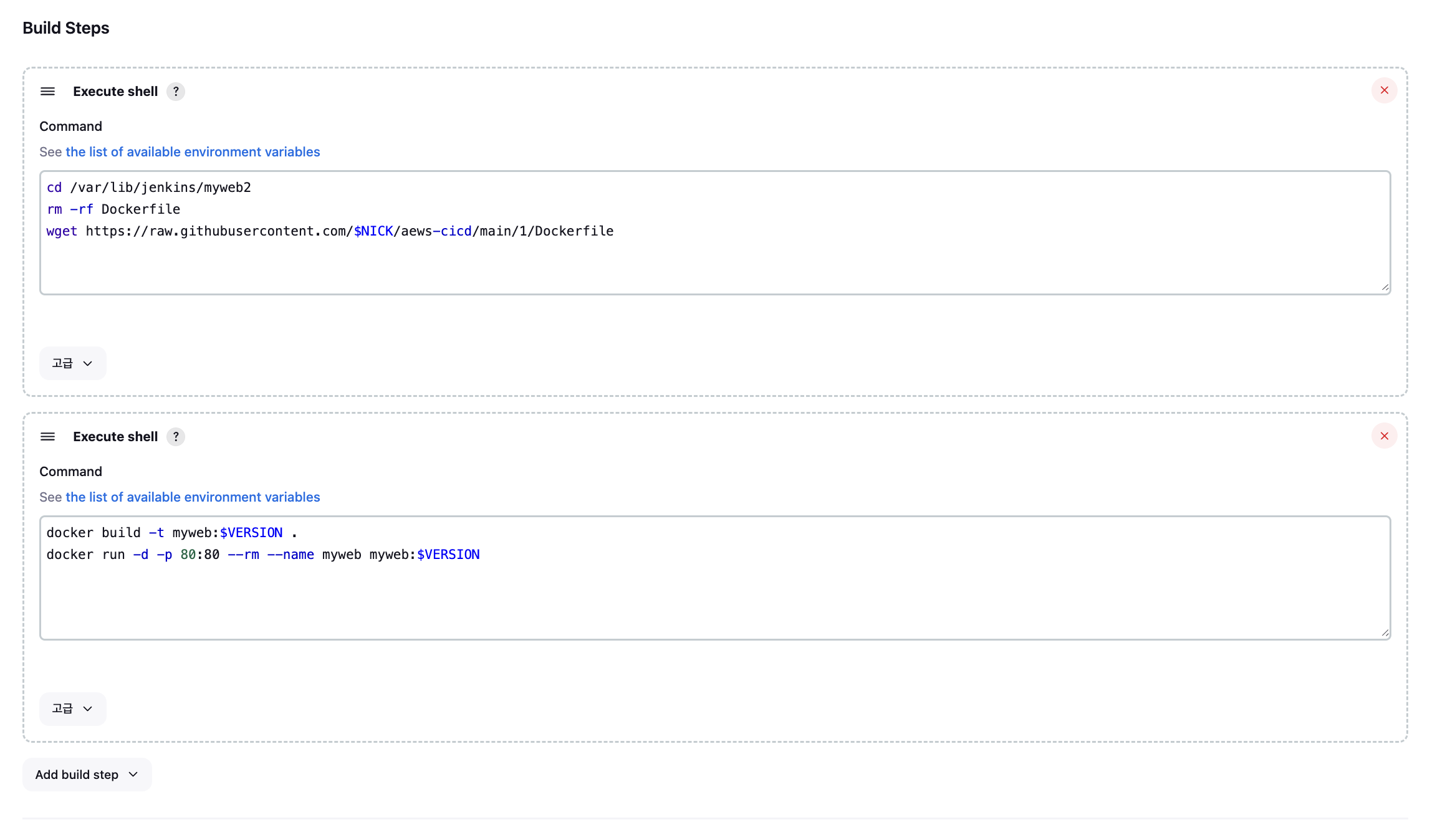Delete the second Execute shell build step
The width and height of the screenshot is (1445, 840).
pyautogui.click(x=1384, y=436)
